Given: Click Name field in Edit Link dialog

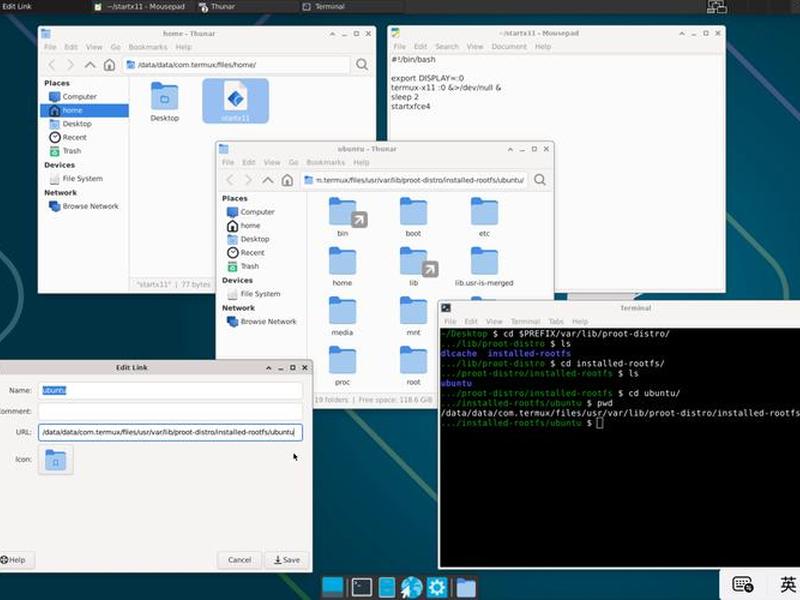Looking at the screenshot, I should (x=170, y=390).
